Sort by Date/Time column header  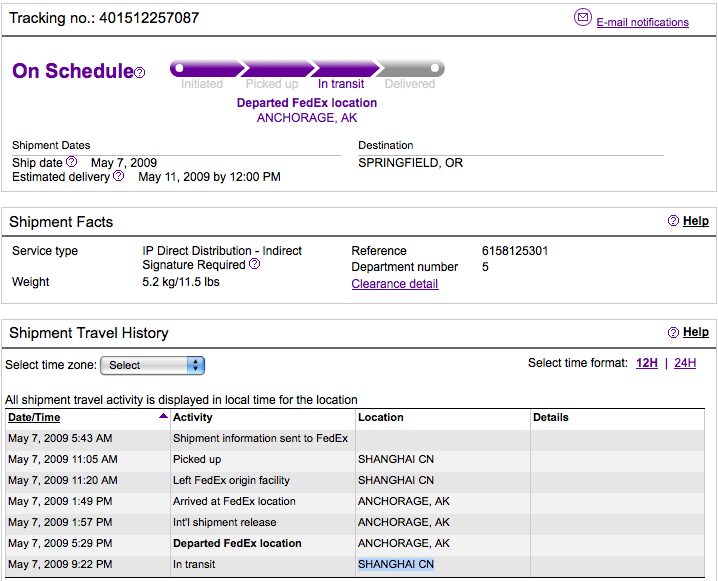34,417
